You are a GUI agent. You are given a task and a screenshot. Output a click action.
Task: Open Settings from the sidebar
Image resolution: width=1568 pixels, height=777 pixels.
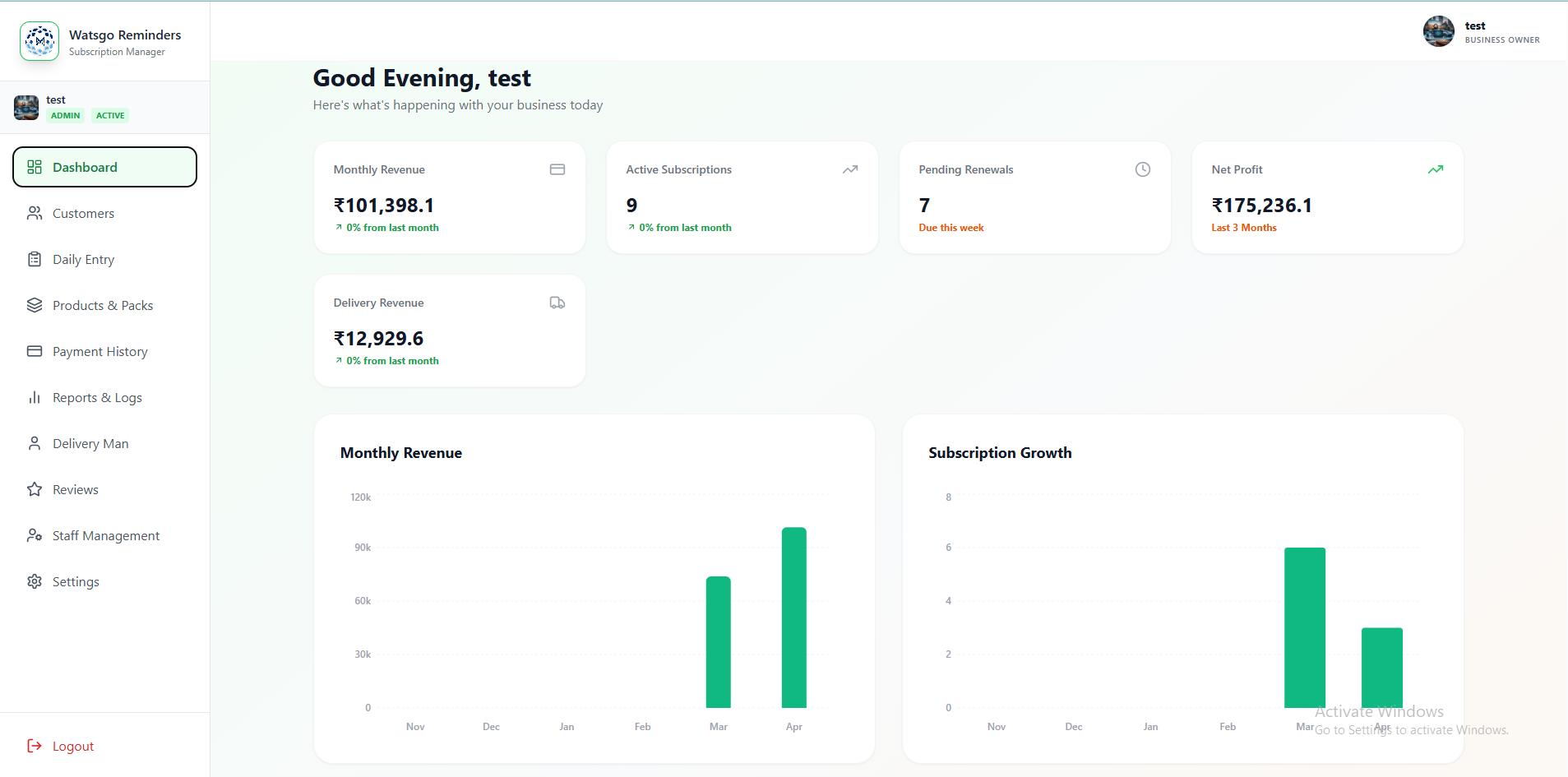(x=76, y=581)
